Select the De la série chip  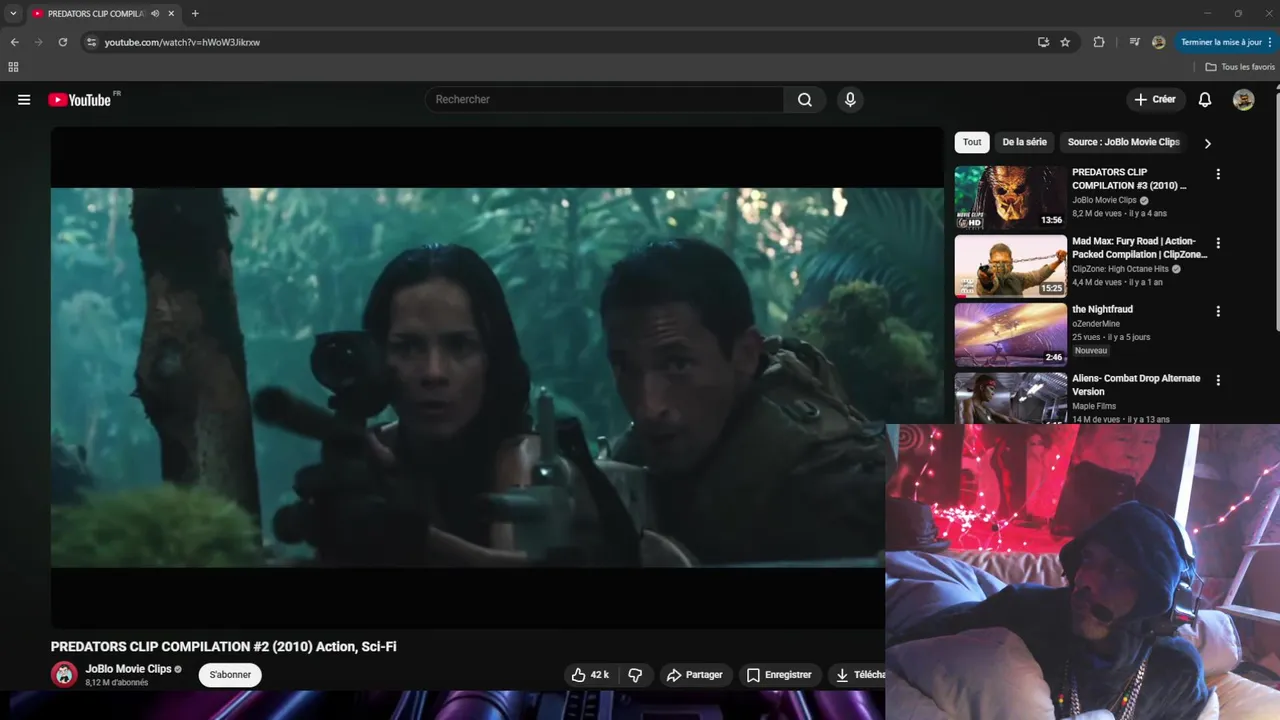1025,142
